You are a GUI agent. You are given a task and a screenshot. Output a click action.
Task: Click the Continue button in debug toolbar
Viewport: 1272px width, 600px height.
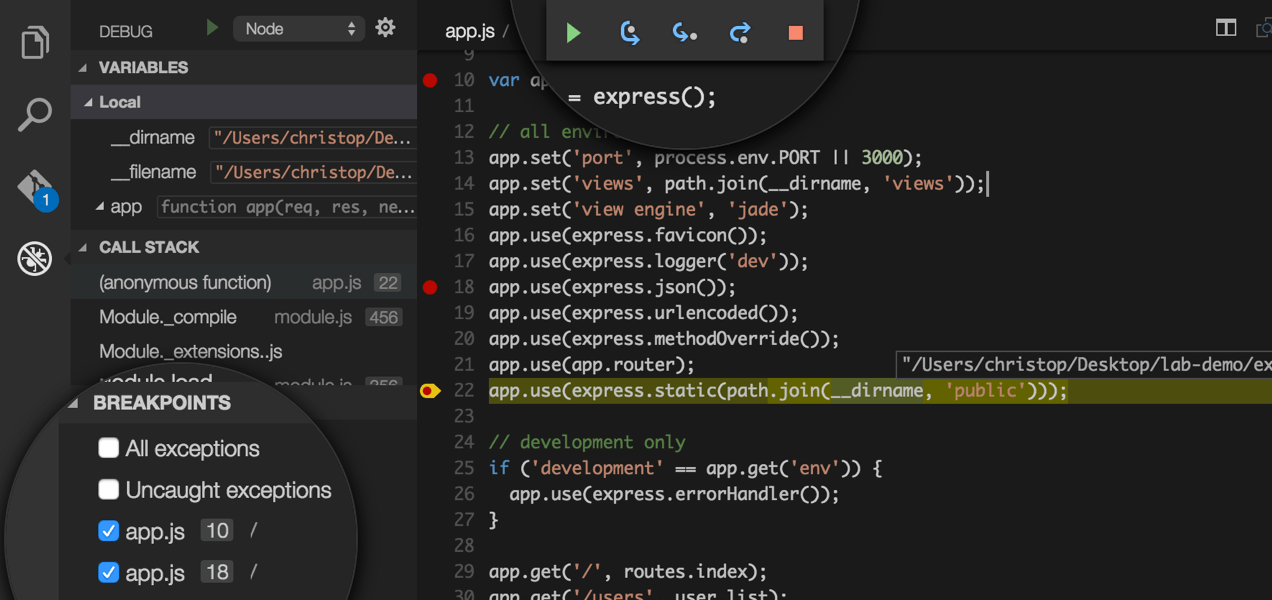(x=573, y=32)
